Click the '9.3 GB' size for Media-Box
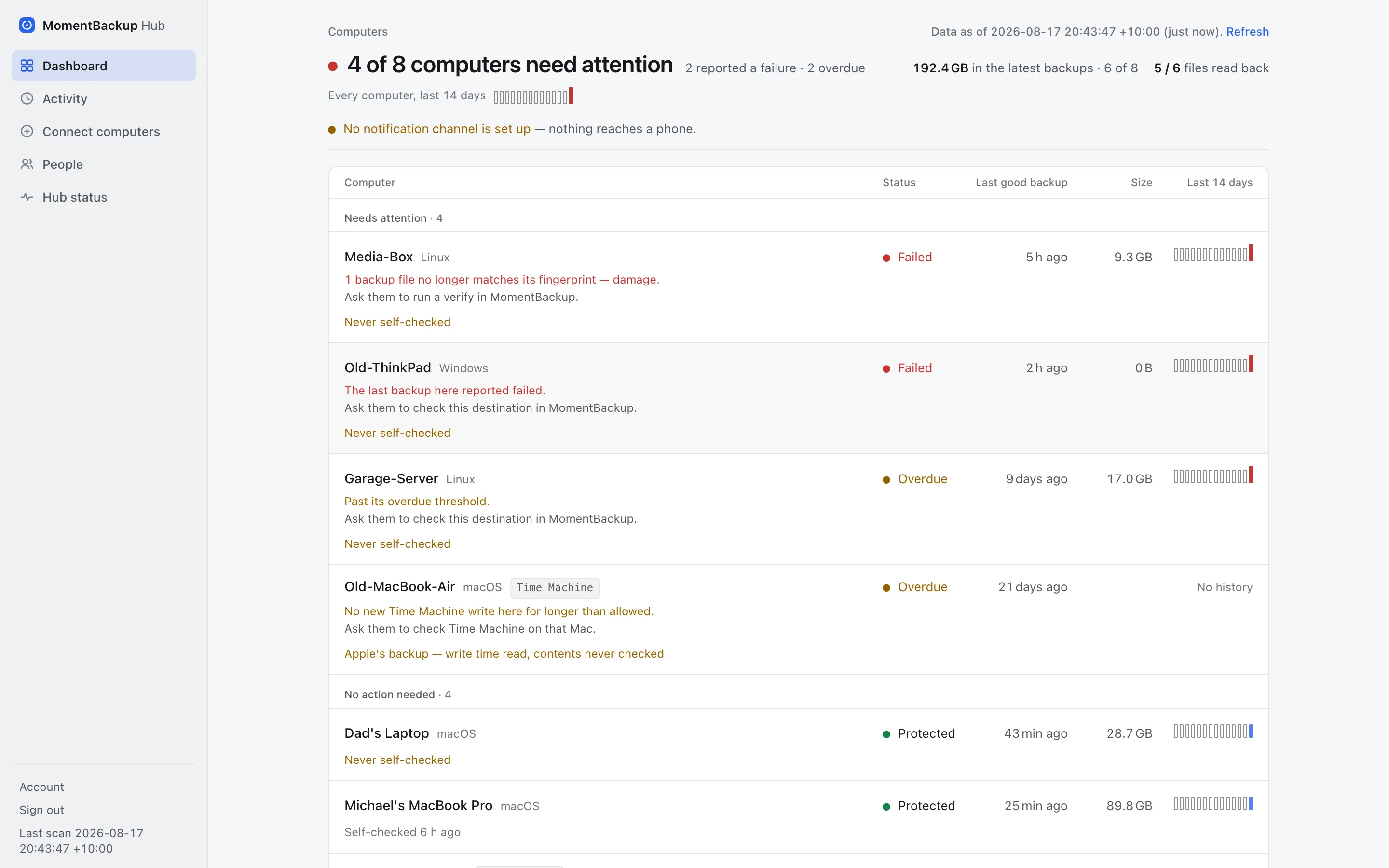This screenshot has width=1389, height=868. (x=1133, y=257)
